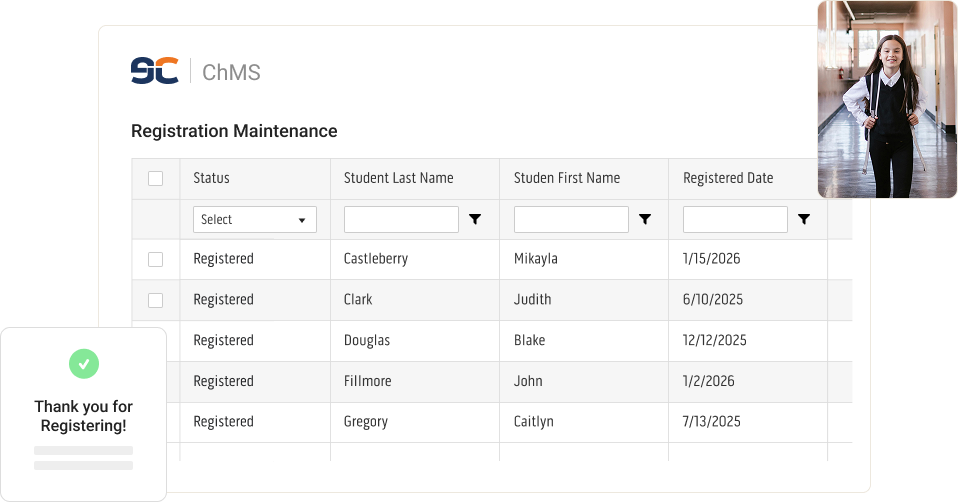Check the Clark row checkbox
Viewport: 958px width, 502px height.
(x=155, y=300)
